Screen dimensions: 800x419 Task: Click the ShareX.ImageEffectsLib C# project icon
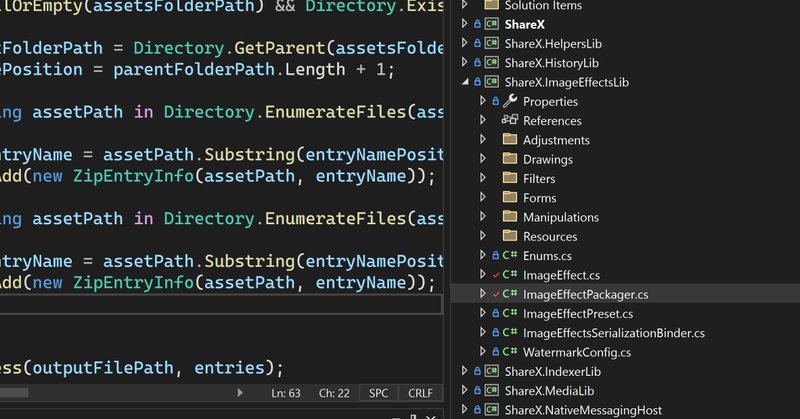coord(491,82)
